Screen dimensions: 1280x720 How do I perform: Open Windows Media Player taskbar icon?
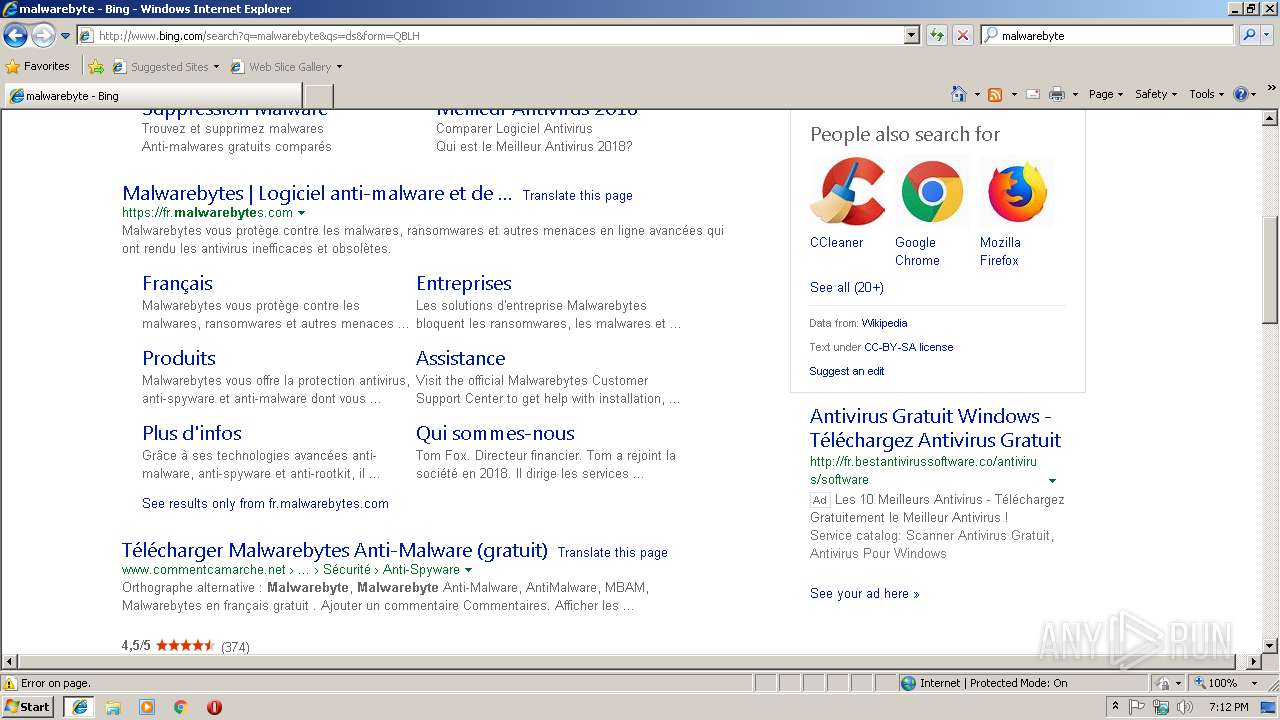click(147, 707)
